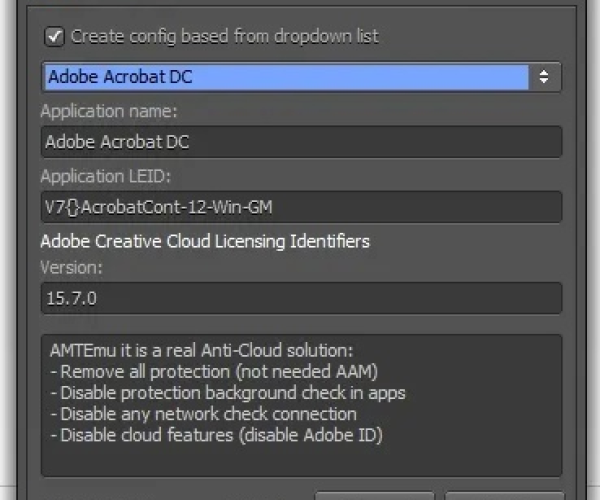The image size is (600, 500).
Task: Click the rightmost button below the description box
Action: (x=503, y=494)
